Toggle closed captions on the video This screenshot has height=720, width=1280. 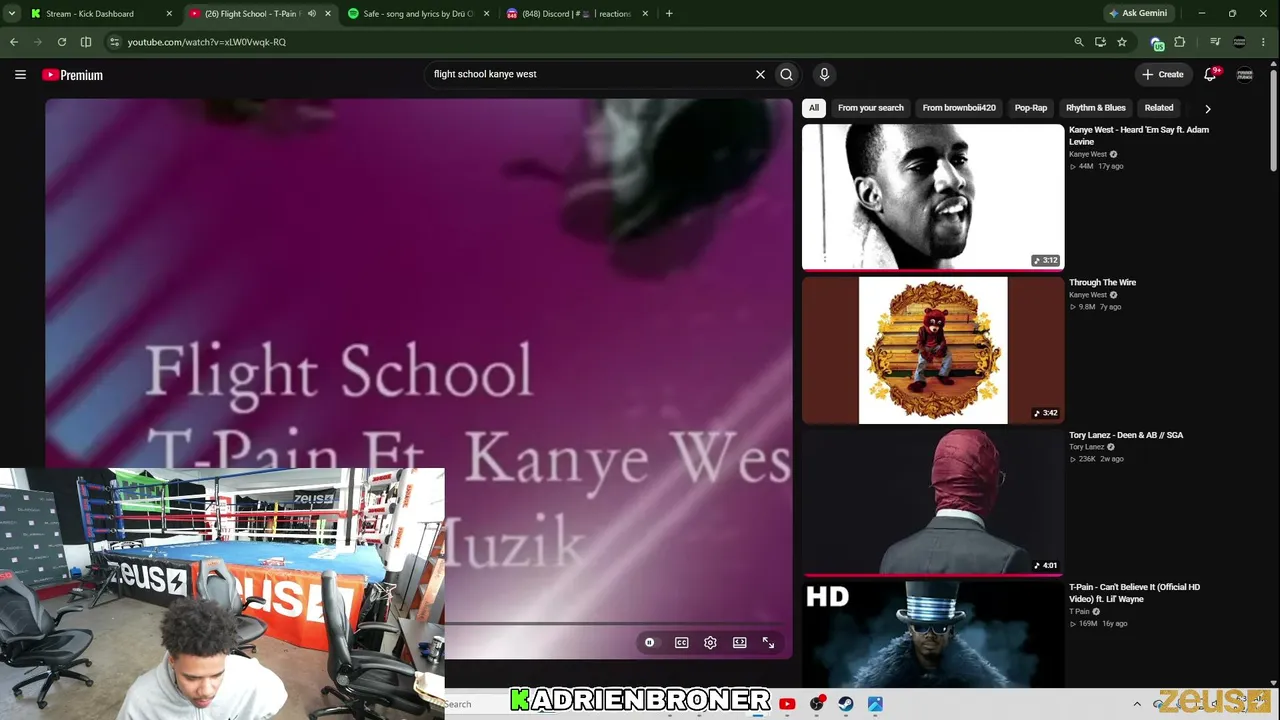(x=681, y=643)
